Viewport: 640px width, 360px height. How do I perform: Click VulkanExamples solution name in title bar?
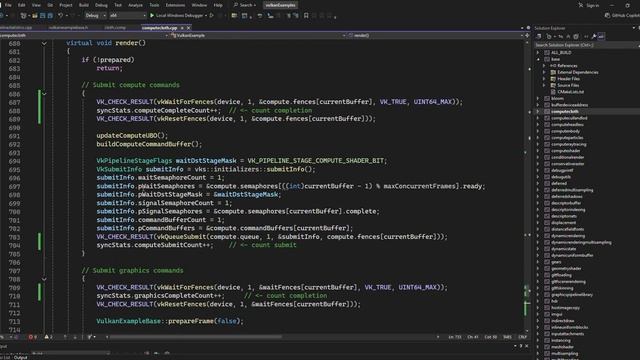pos(280,5)
